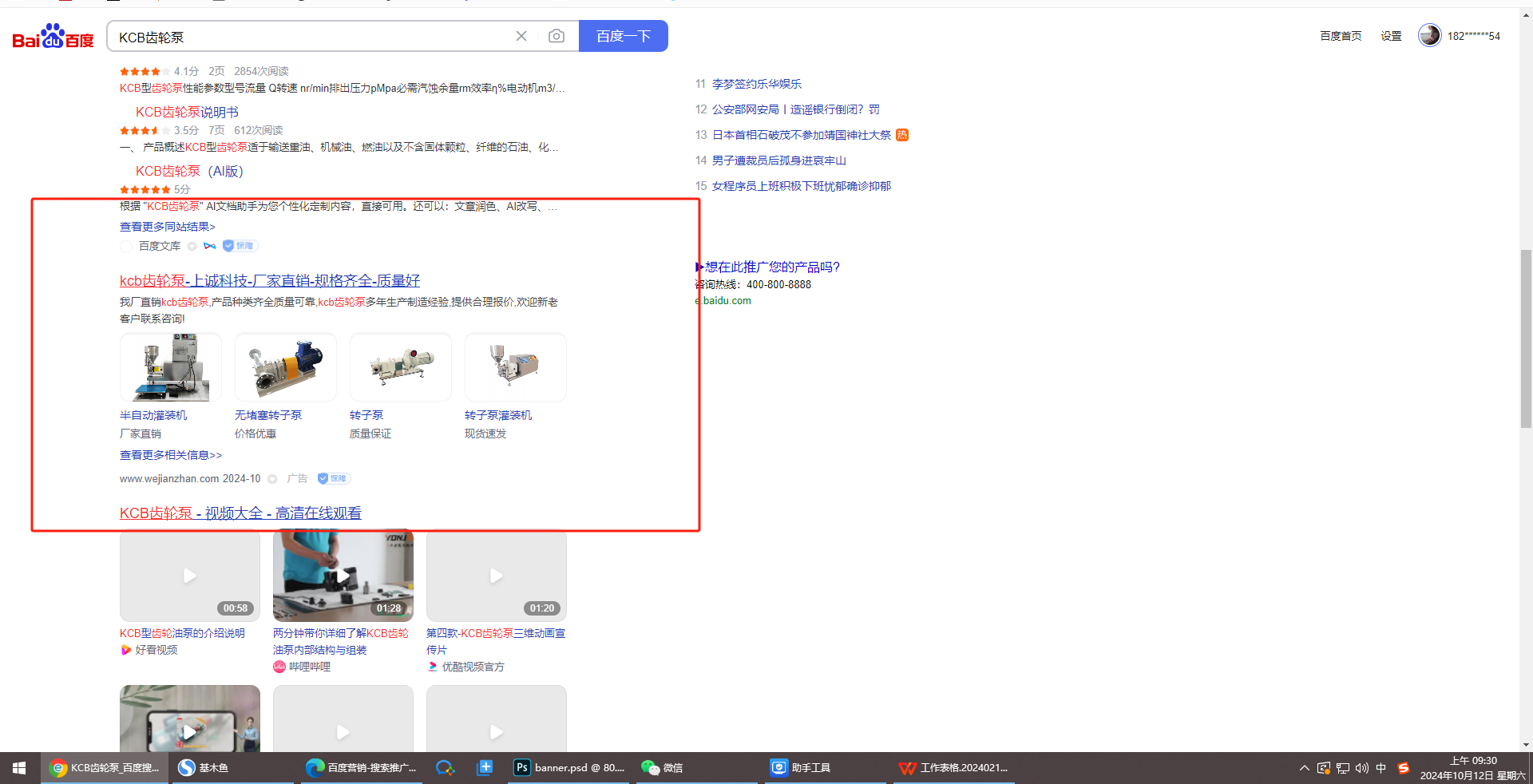Image resolution: width=1533 pixels, height=784 pixels.
Task: Play the 01:20 video thumbnail
Action: [x=497, y=576]
